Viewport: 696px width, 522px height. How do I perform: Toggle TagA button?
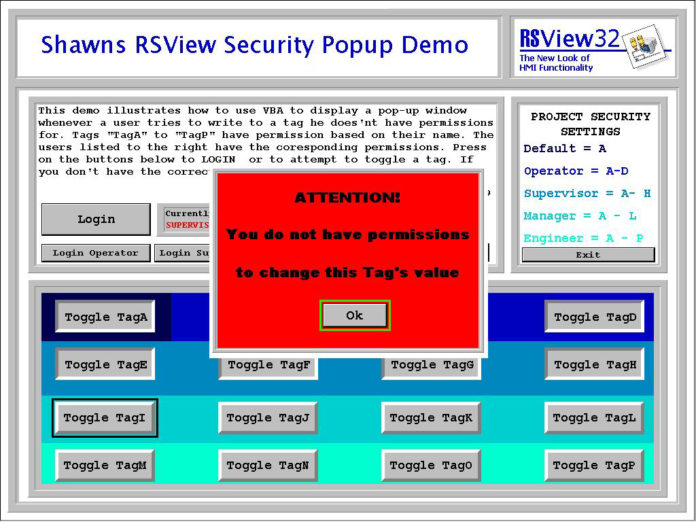[105, 317]
